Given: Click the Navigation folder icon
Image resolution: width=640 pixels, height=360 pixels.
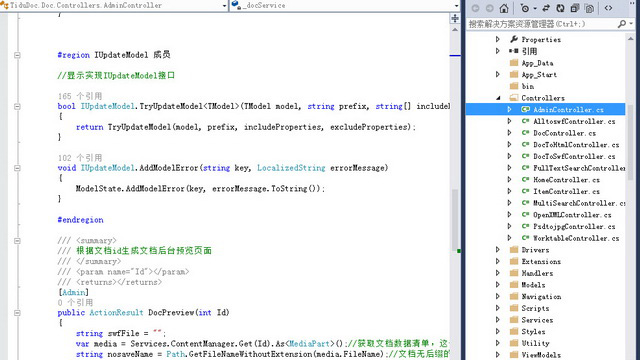Looking at the screenshot, I should pyautogui.click(x=514, y=296).
